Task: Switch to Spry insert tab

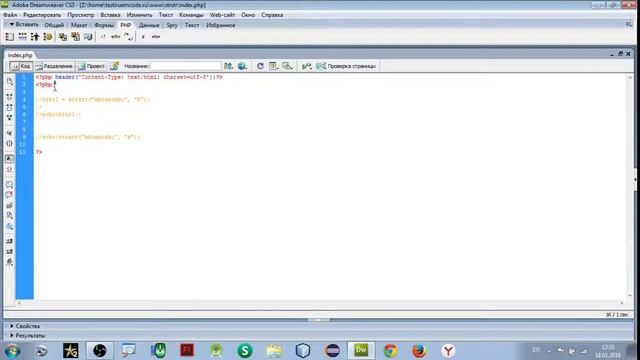Action: 172,25
